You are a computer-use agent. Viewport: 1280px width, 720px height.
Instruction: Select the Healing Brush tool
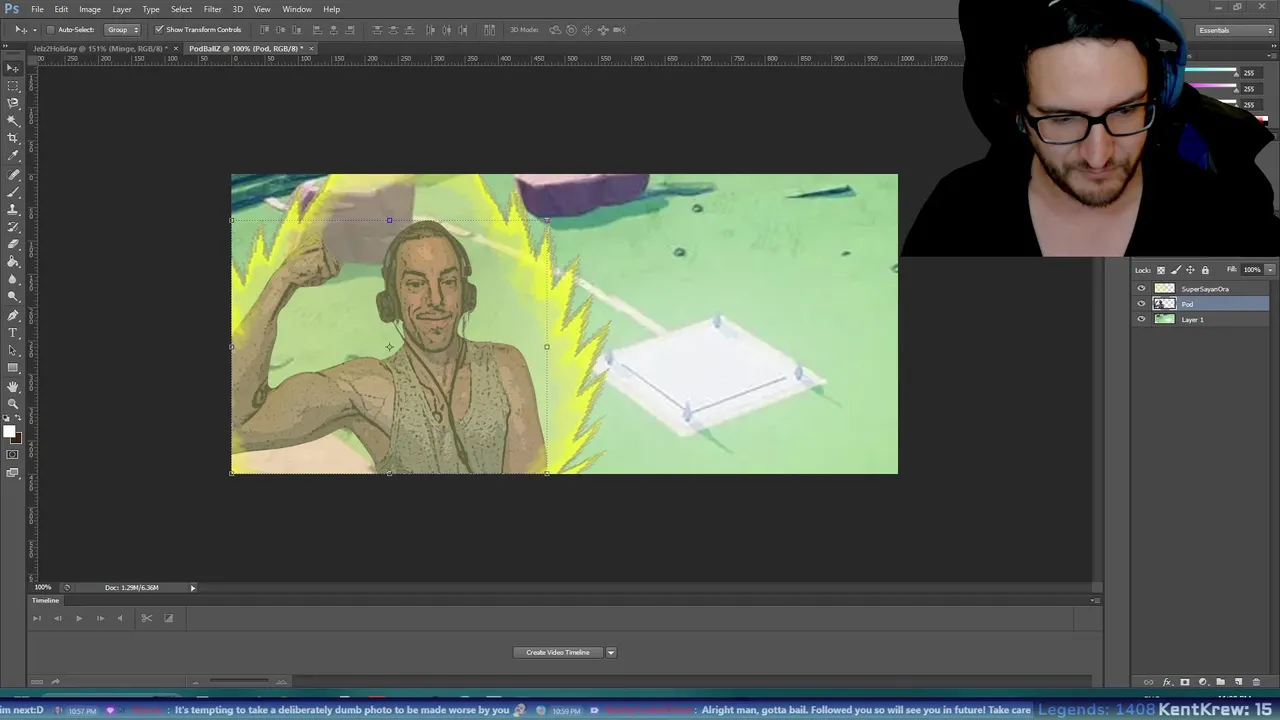click(x=13, y=175)
